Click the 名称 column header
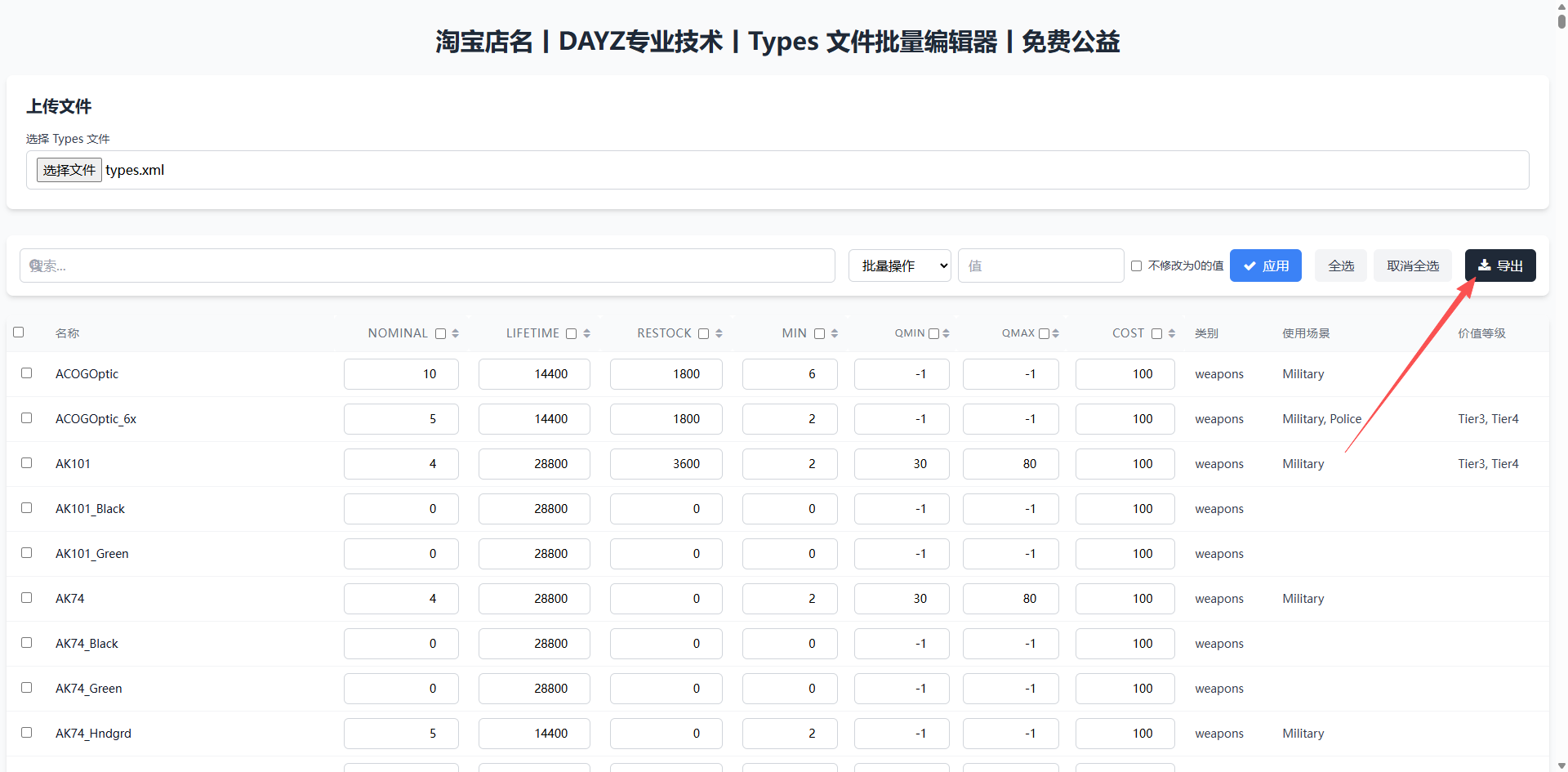Viewport: 1568px width, 772px height. coord(68,333)
